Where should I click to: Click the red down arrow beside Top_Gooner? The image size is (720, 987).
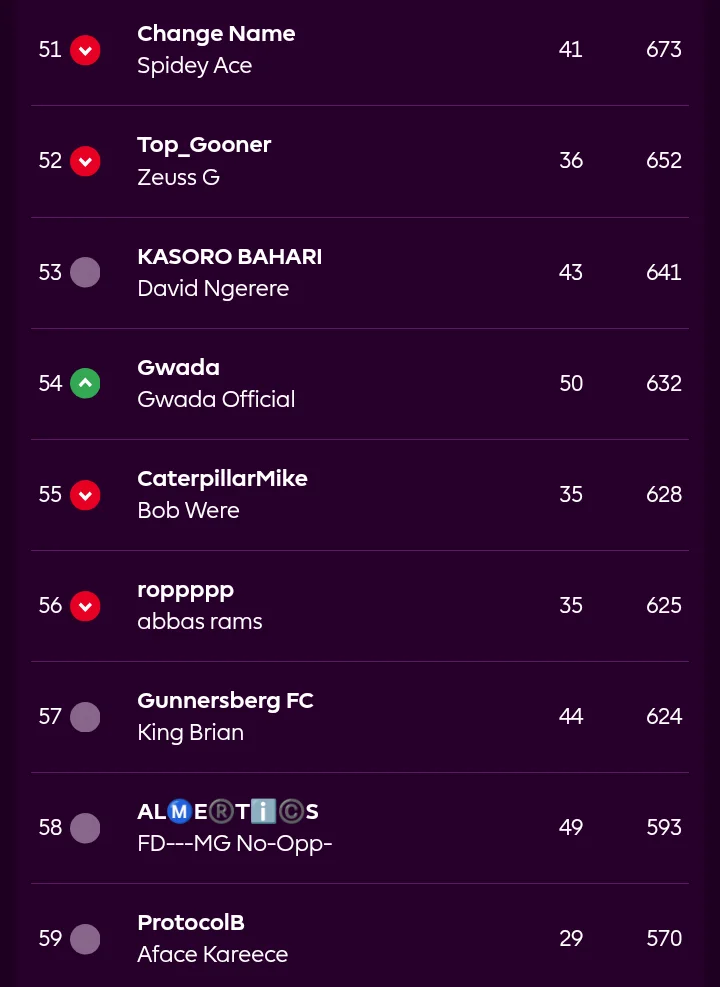[x=85, y=160]
